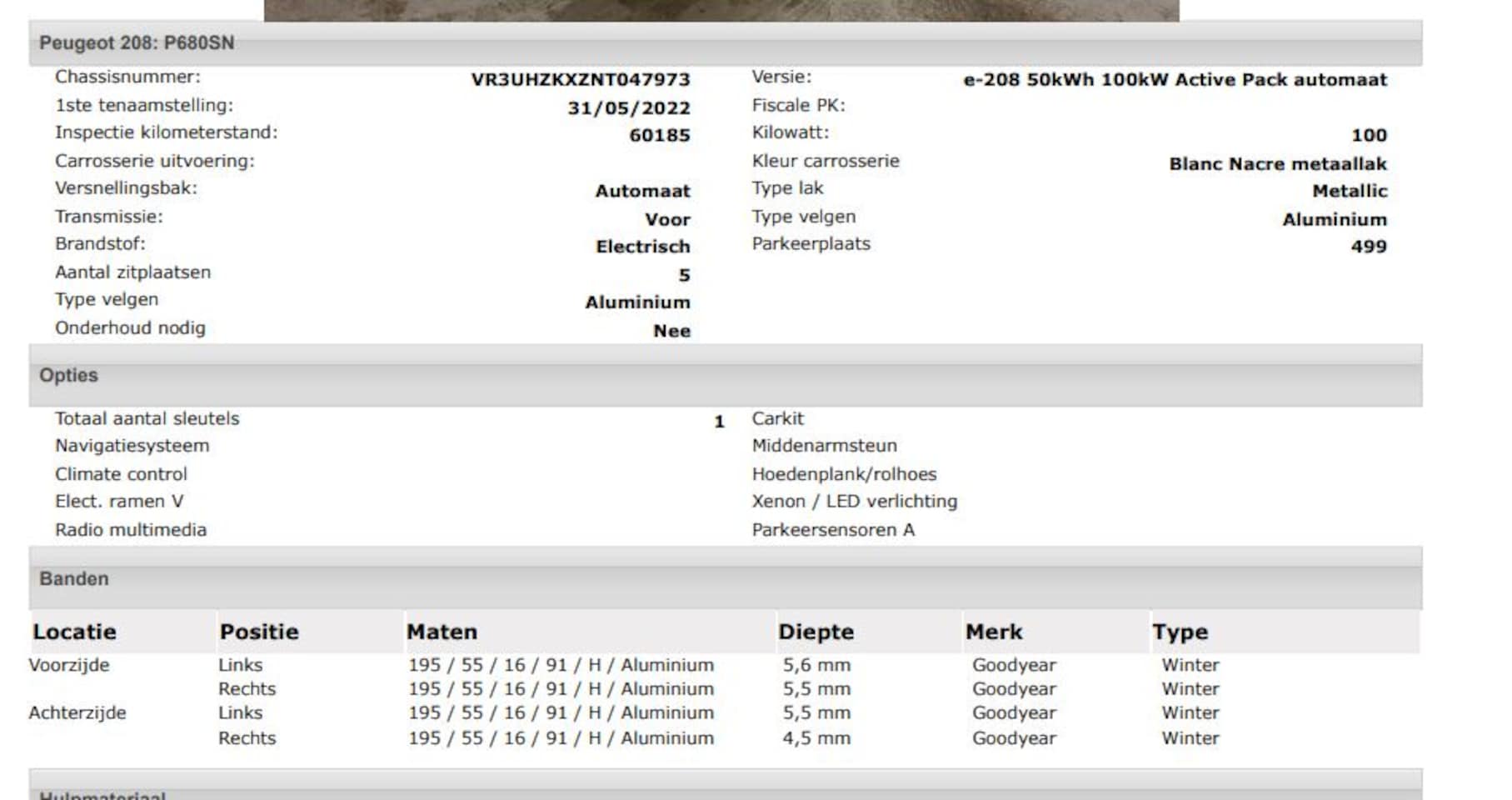Click the gearbox value Automaat
1512x800 pixels.
click(x=642, y=192)
